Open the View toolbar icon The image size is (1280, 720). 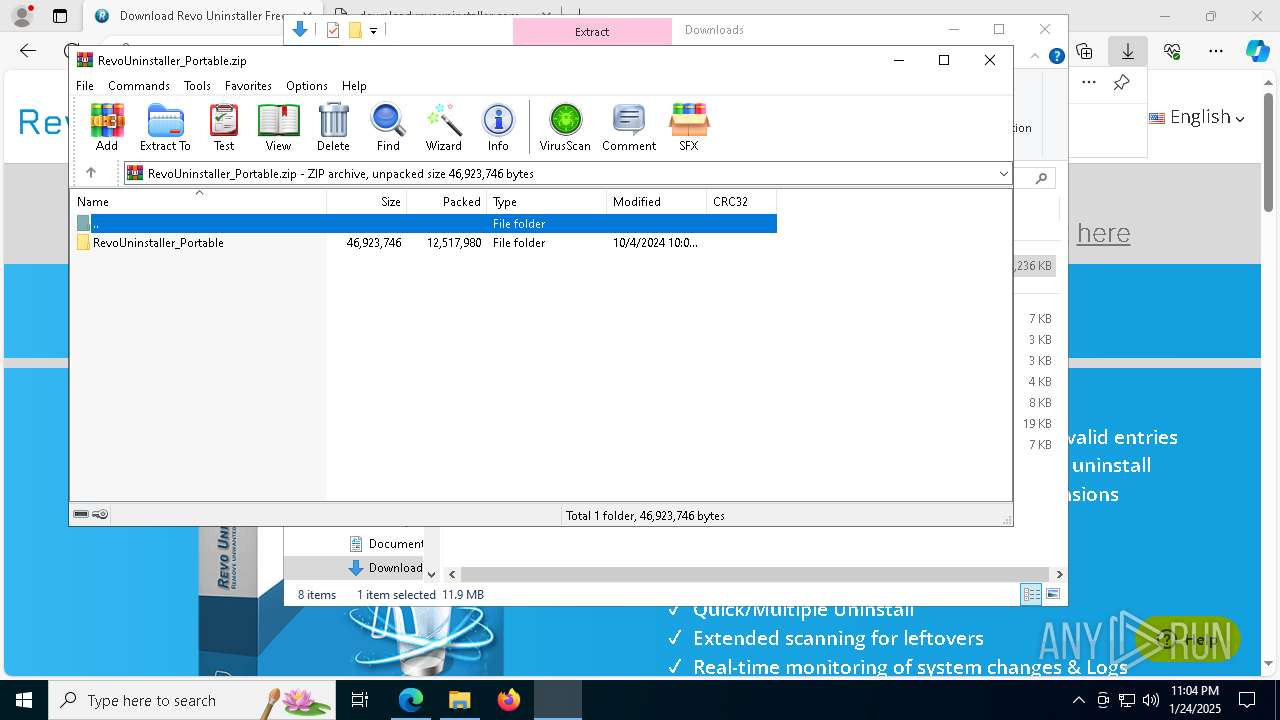[278, 127]
